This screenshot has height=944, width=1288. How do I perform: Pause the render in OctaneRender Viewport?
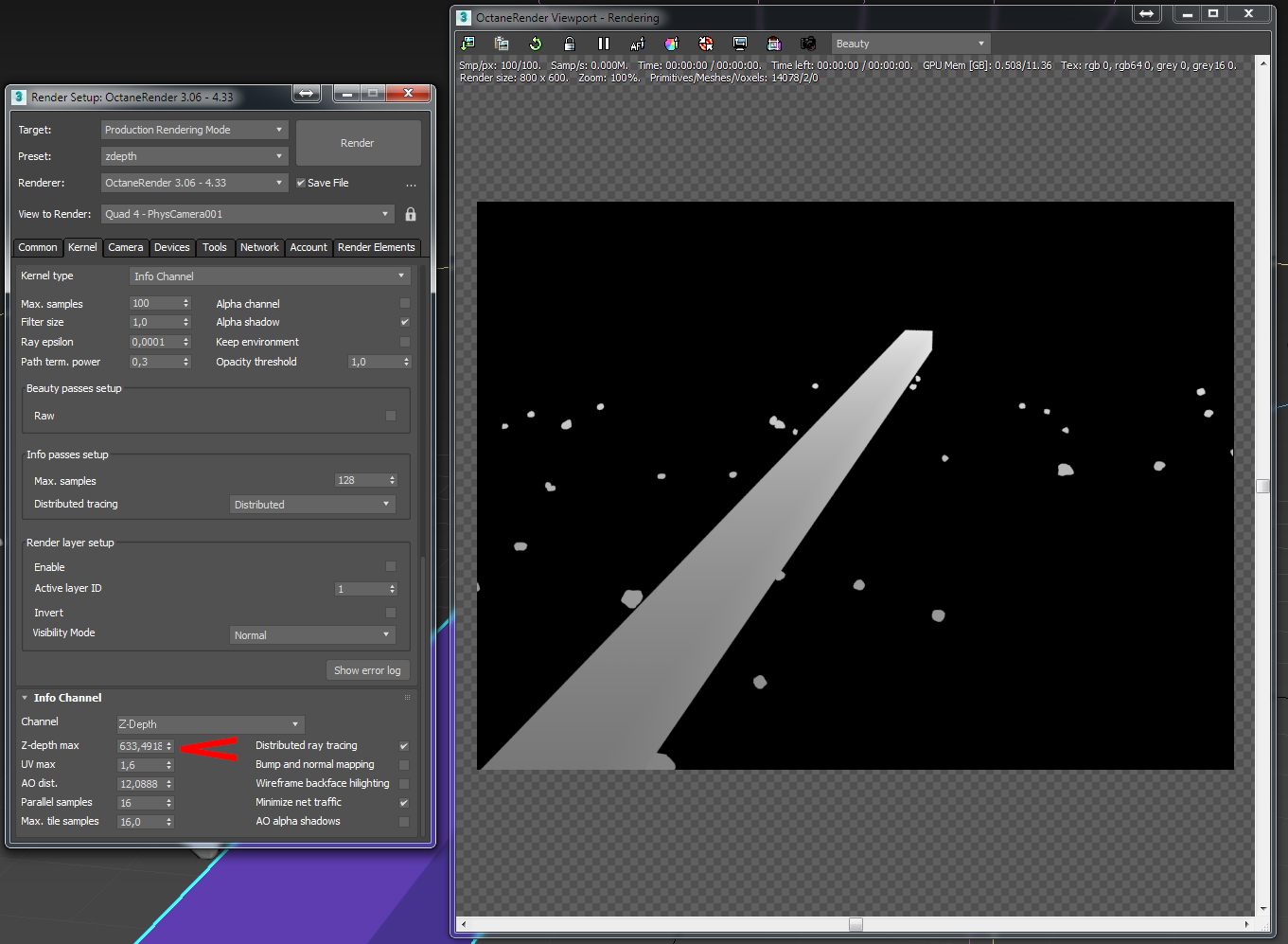(604, 44)
